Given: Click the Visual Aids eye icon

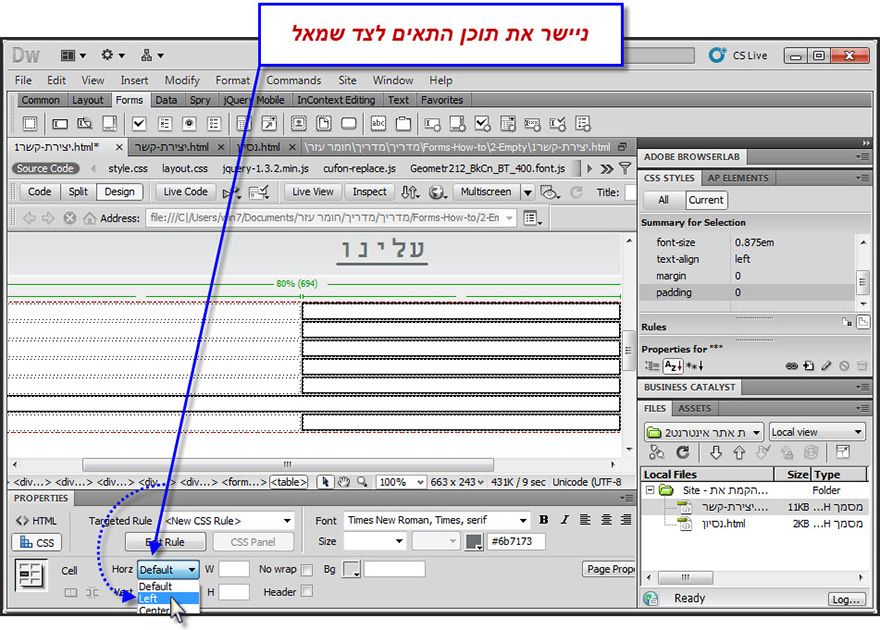Looking at the screenshot, I should point(549,192).
